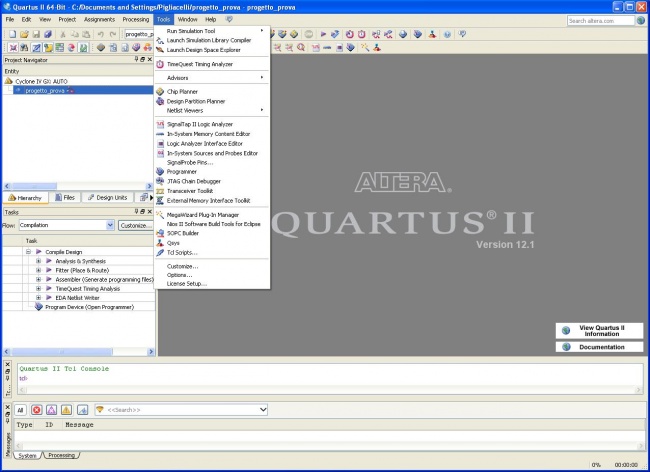The width and height of the screenshot is (650, 472).
Task: Click the Undo arrow toolbar icon
Action: click(101, 34)
